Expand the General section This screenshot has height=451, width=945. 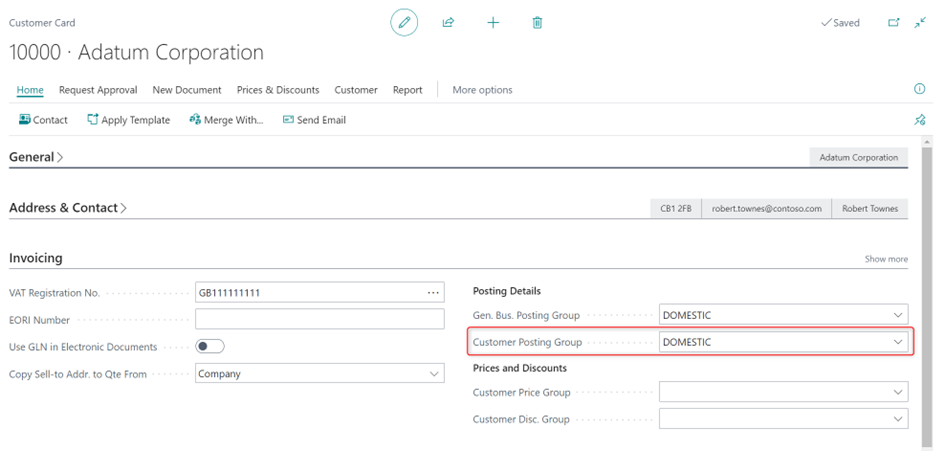[36, 157]
